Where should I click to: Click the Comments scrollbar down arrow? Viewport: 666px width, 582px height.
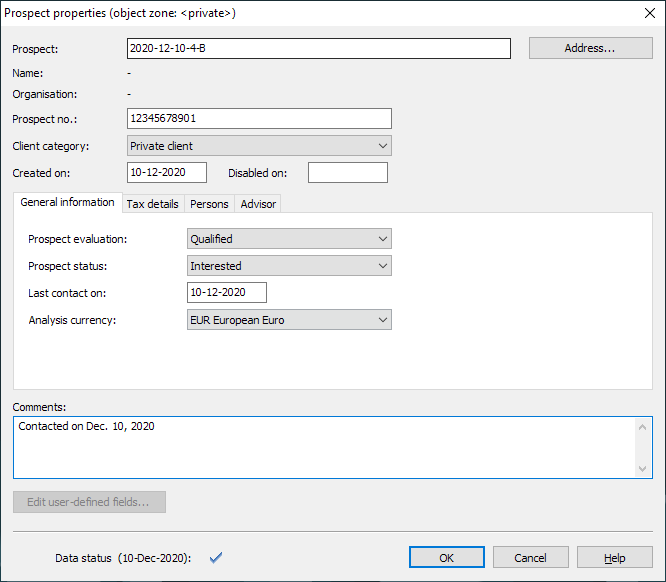tap(643, 468)
